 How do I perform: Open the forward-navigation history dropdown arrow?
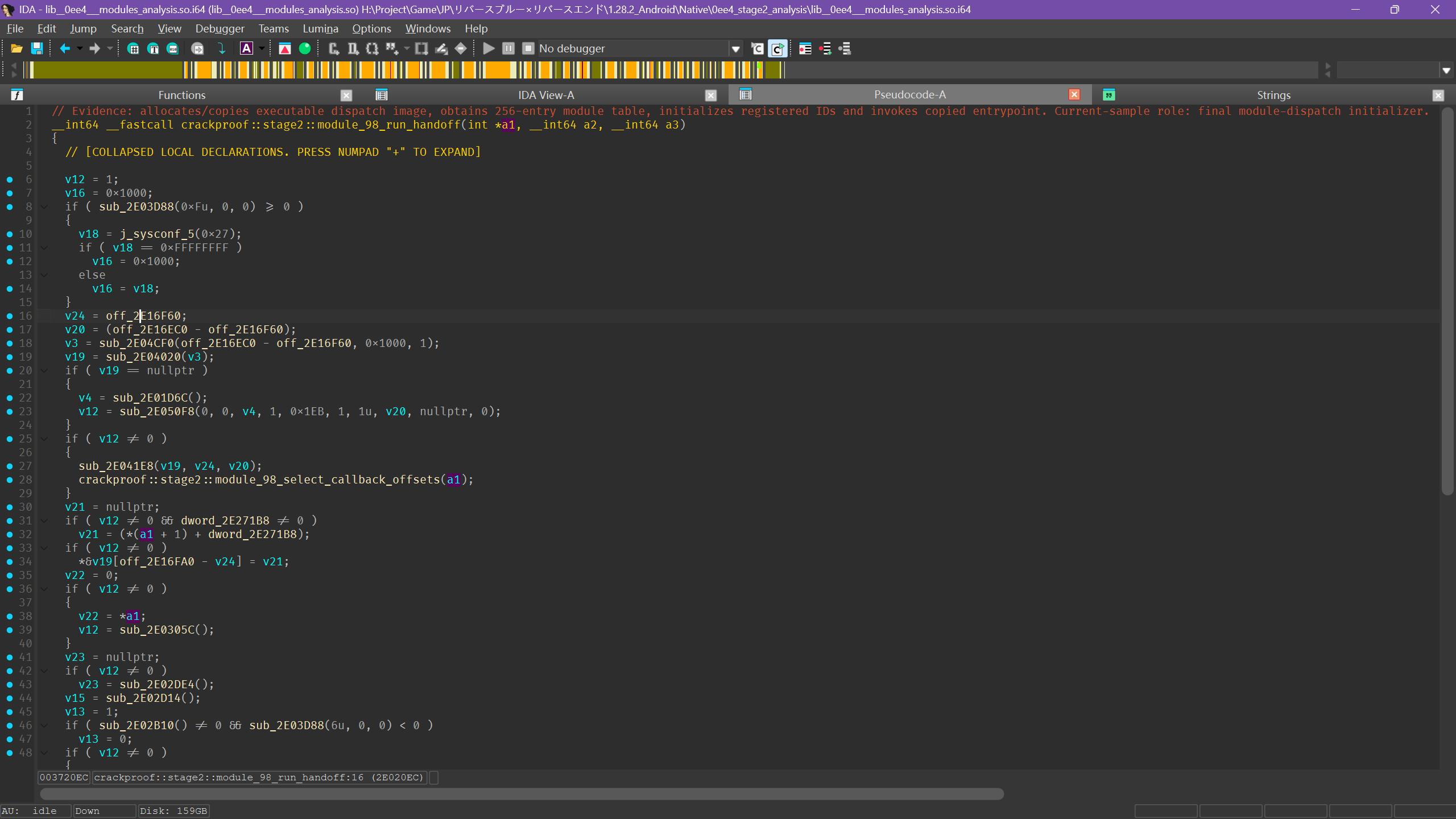click(110, 49)
